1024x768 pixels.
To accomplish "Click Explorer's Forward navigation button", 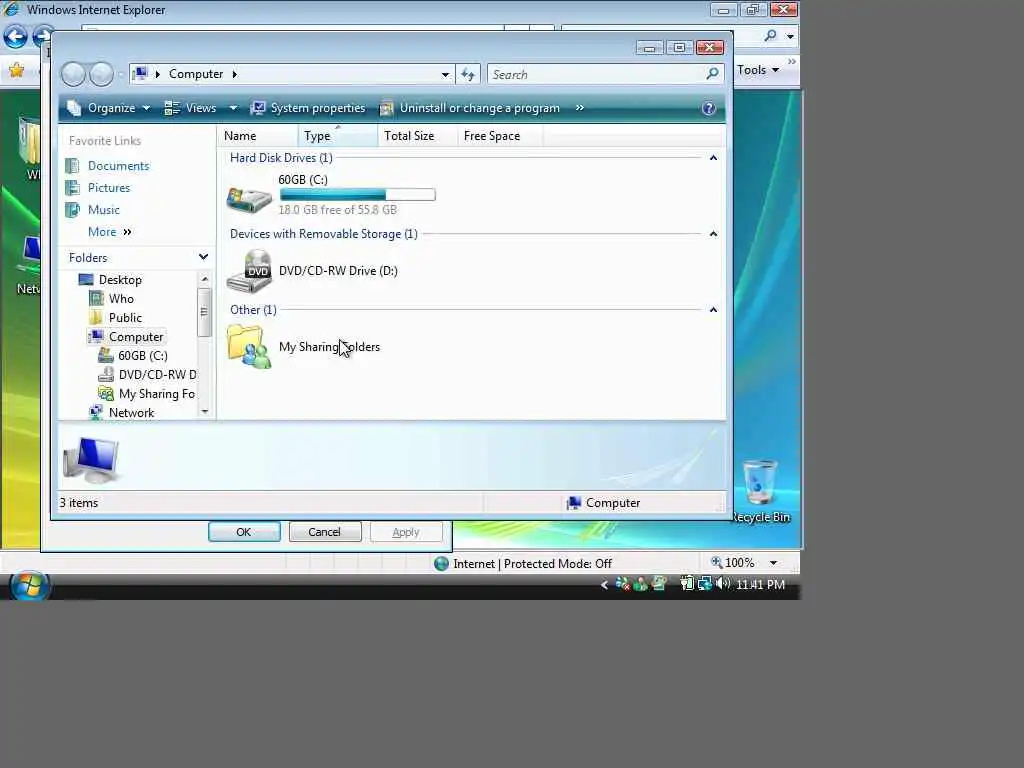I will point(101,74).
